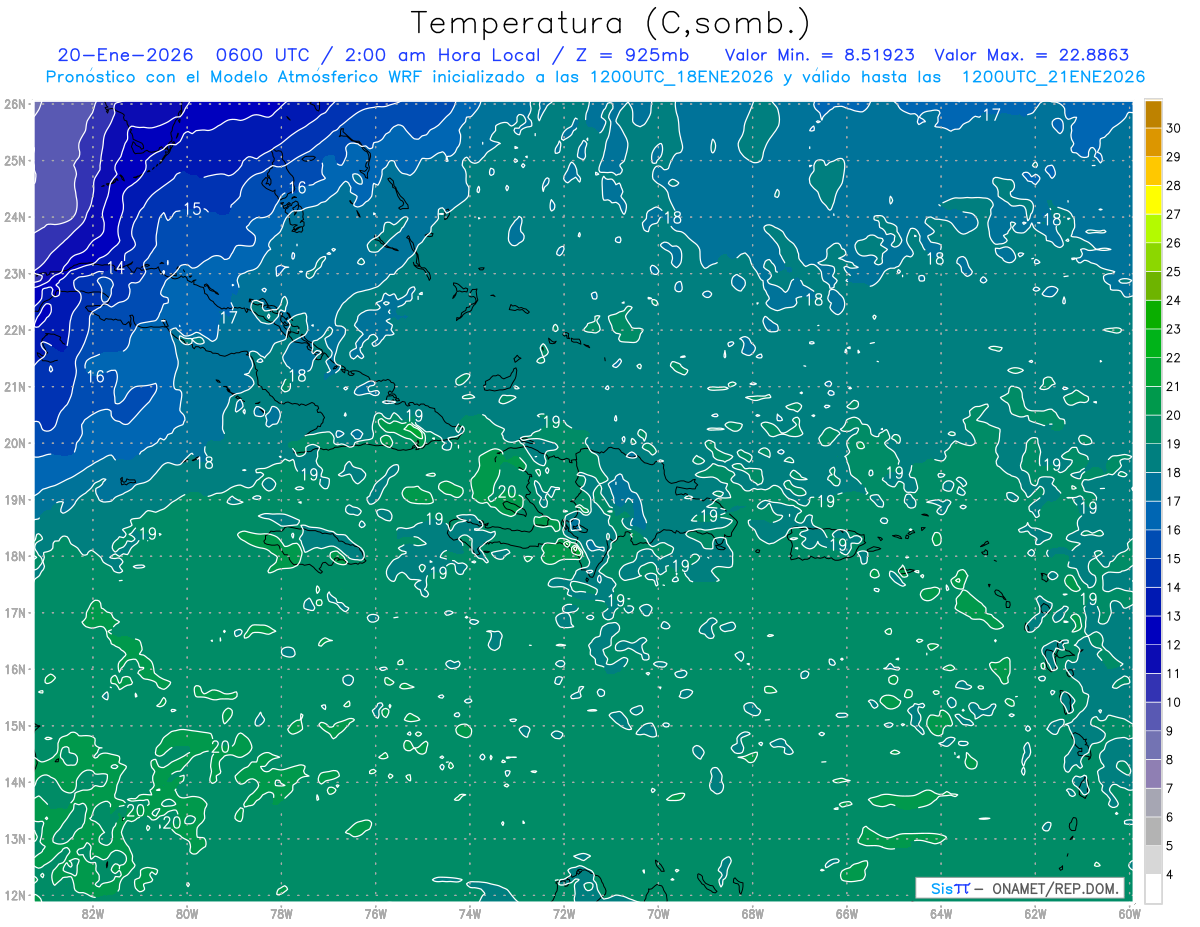Click color scale value 25
The height and width of the screenshot is (927, 1200).
(1174, 272)
